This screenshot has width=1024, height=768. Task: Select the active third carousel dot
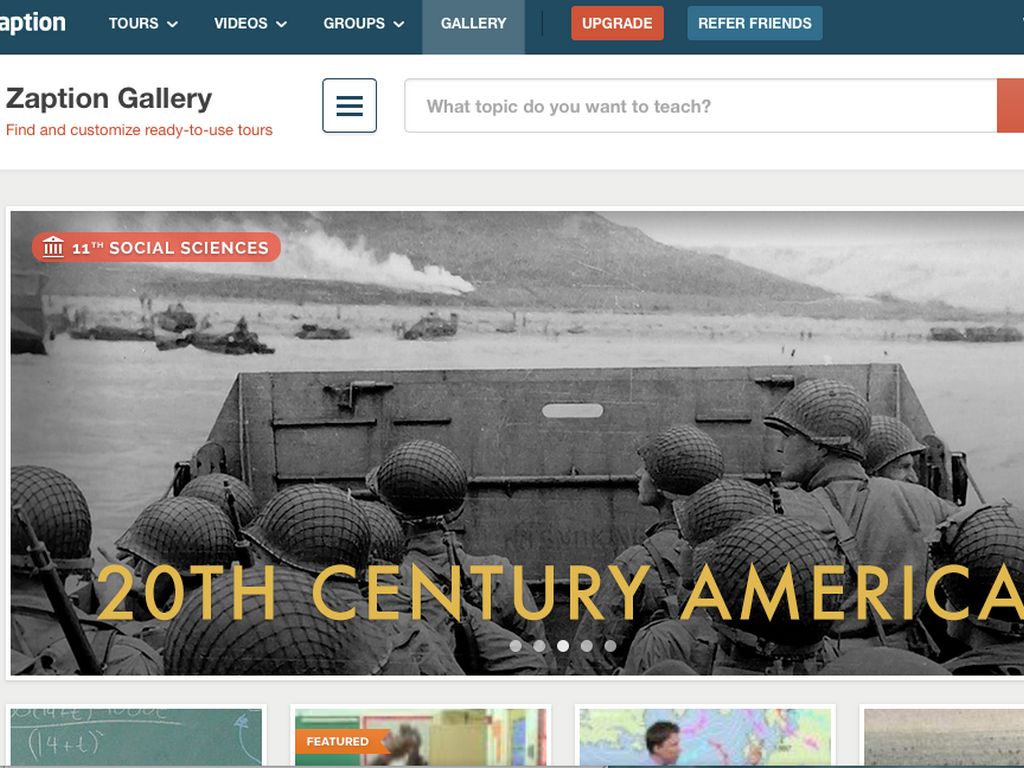[563, 646]
